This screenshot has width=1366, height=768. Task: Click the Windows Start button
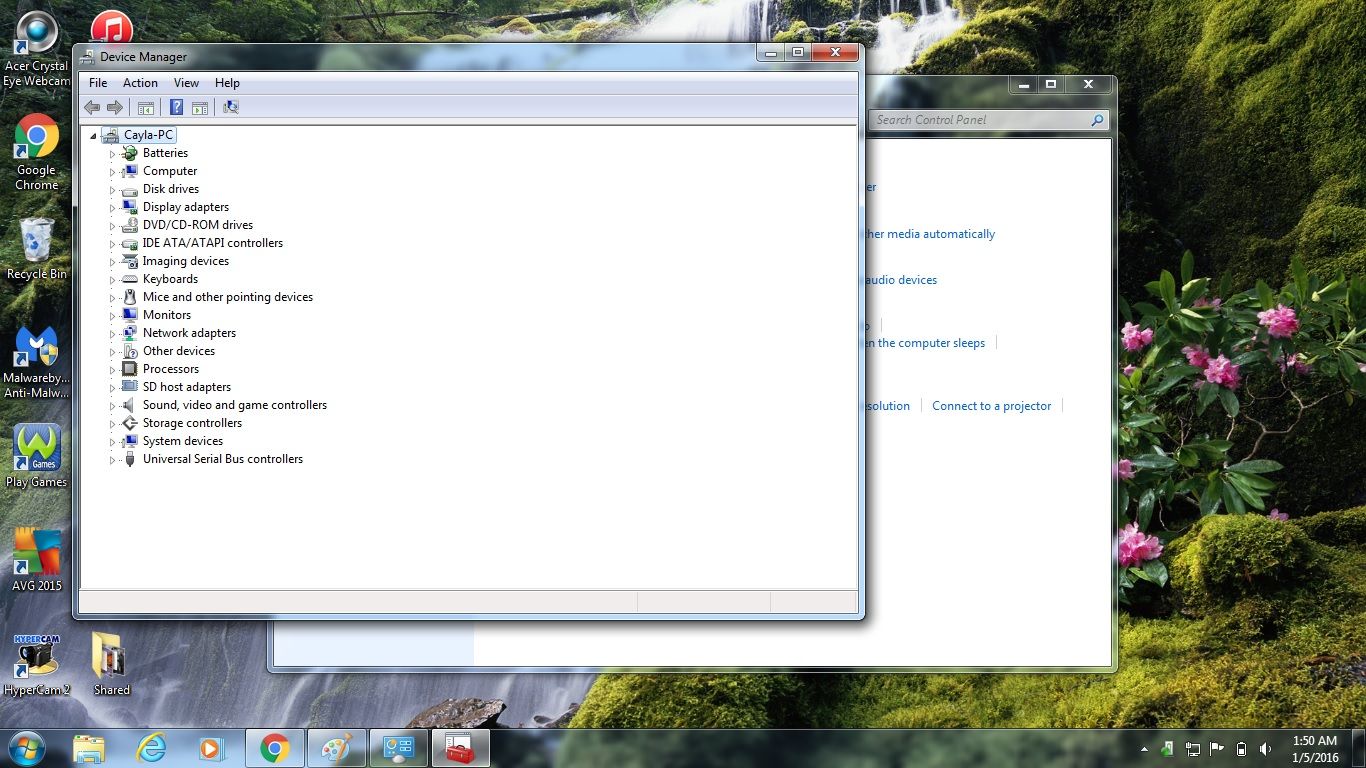tap(26, 748)
